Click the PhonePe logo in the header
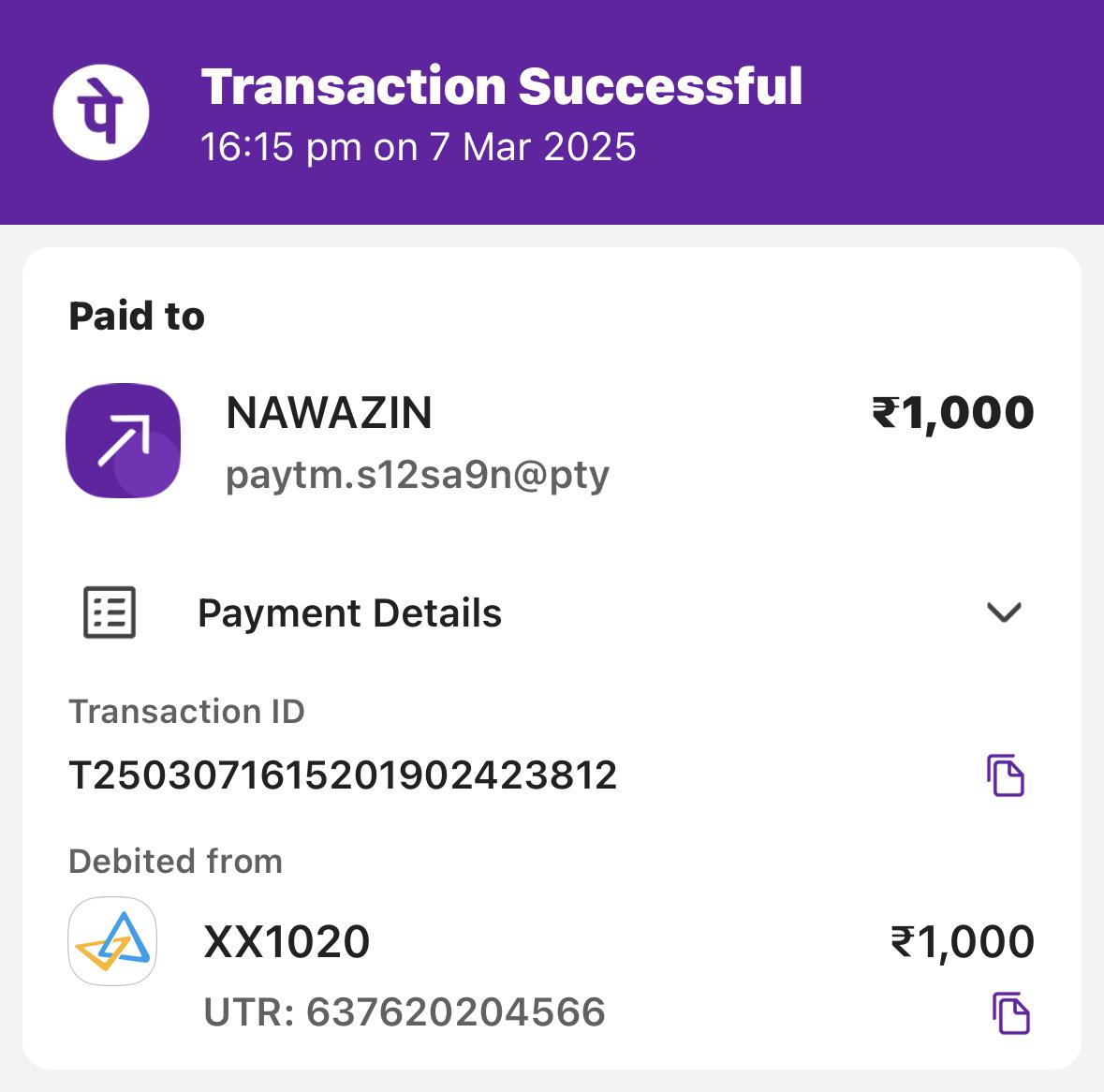Image resolution: width=1104 pixels, height=1092 pixels. (101, 111)
